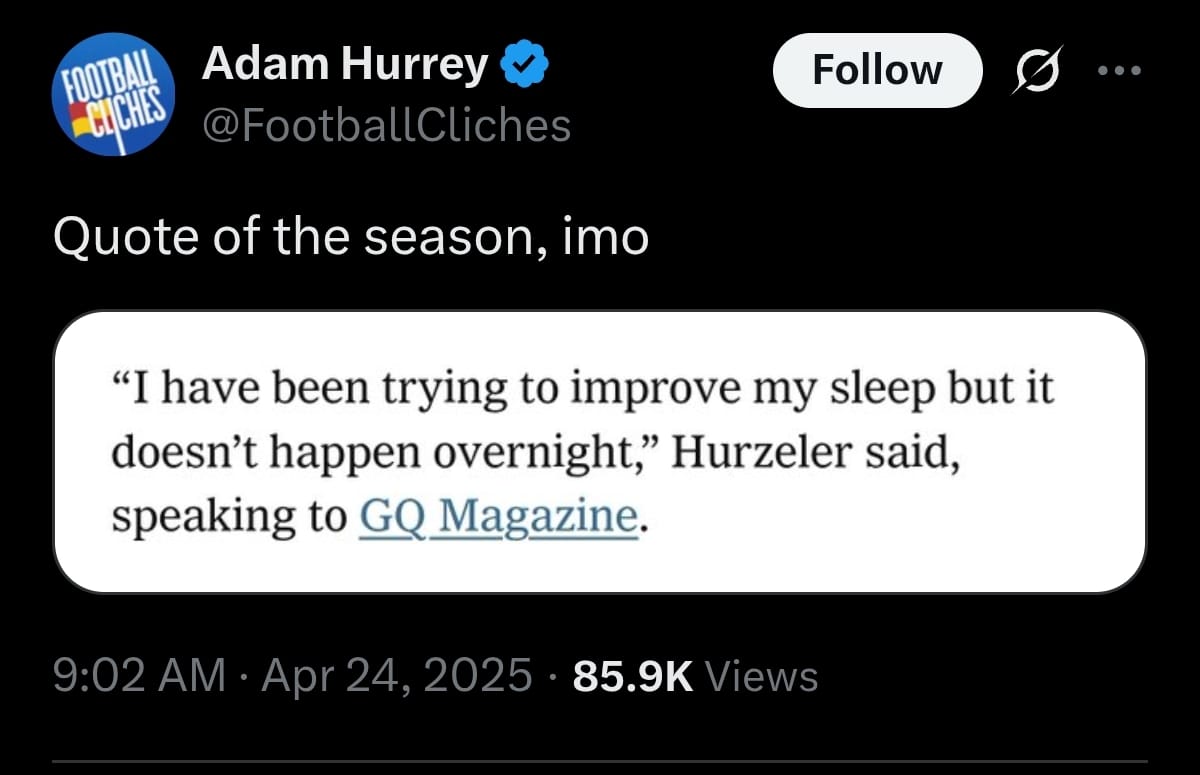Open the embedded quote screenshot image
This screenshot has height=775, width=1200.
pyautogui.click(x=599, y=451)
